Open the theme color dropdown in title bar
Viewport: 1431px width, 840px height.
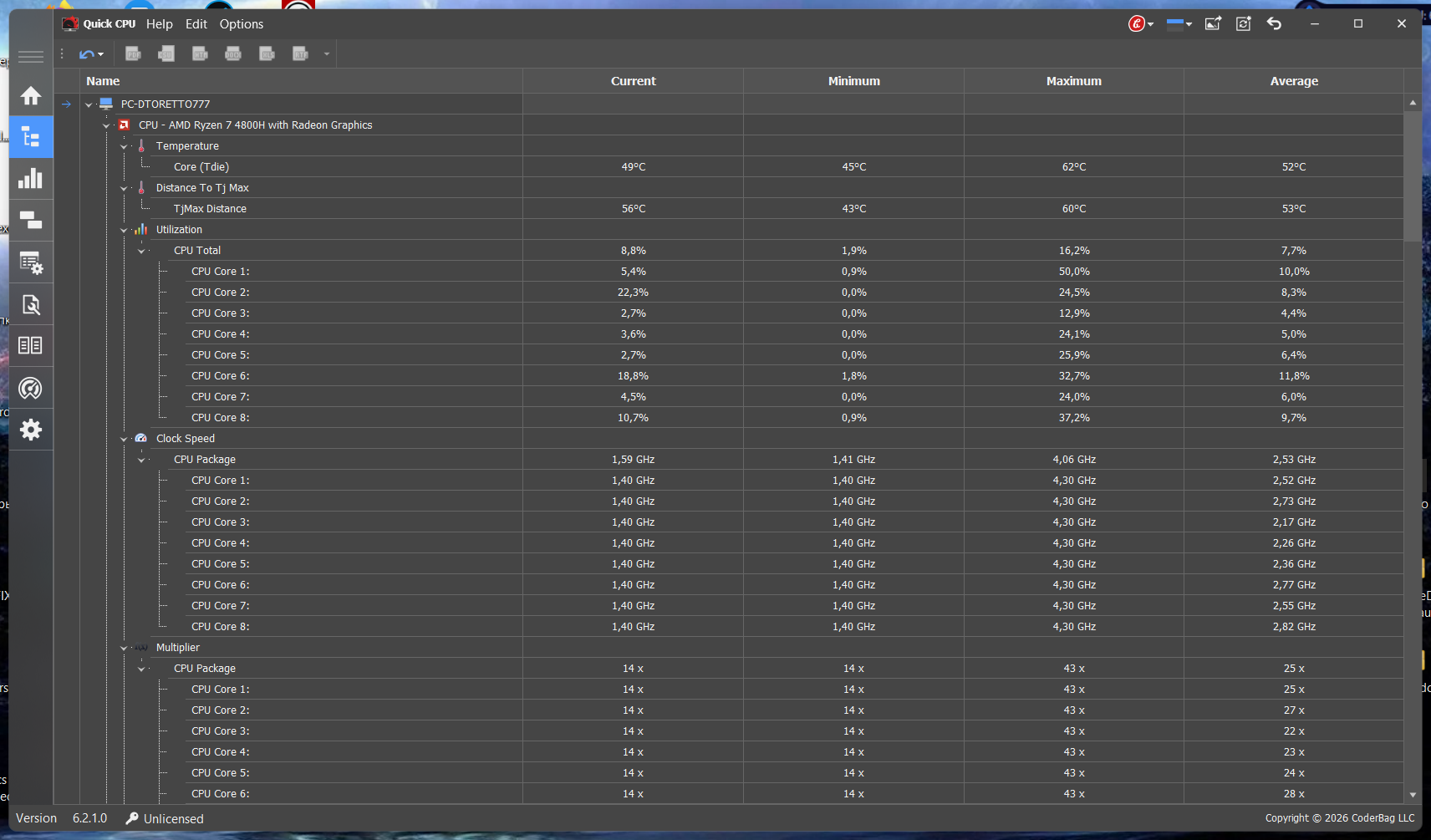[x=1179, y=24]
